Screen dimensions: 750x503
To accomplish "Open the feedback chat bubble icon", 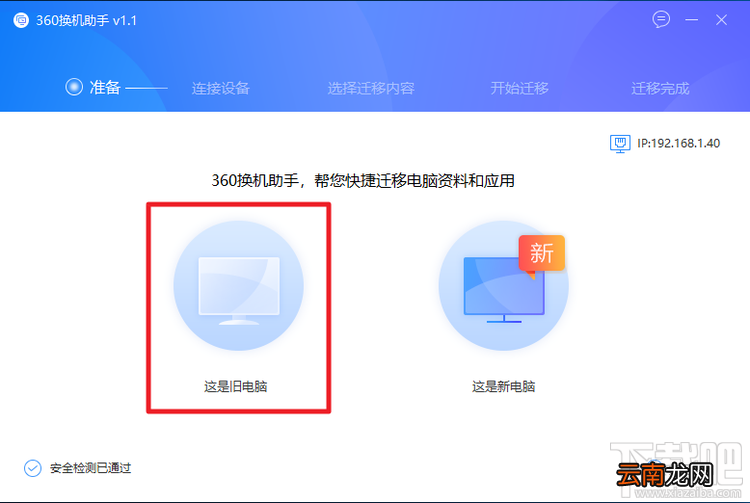I will pos(661,20).
